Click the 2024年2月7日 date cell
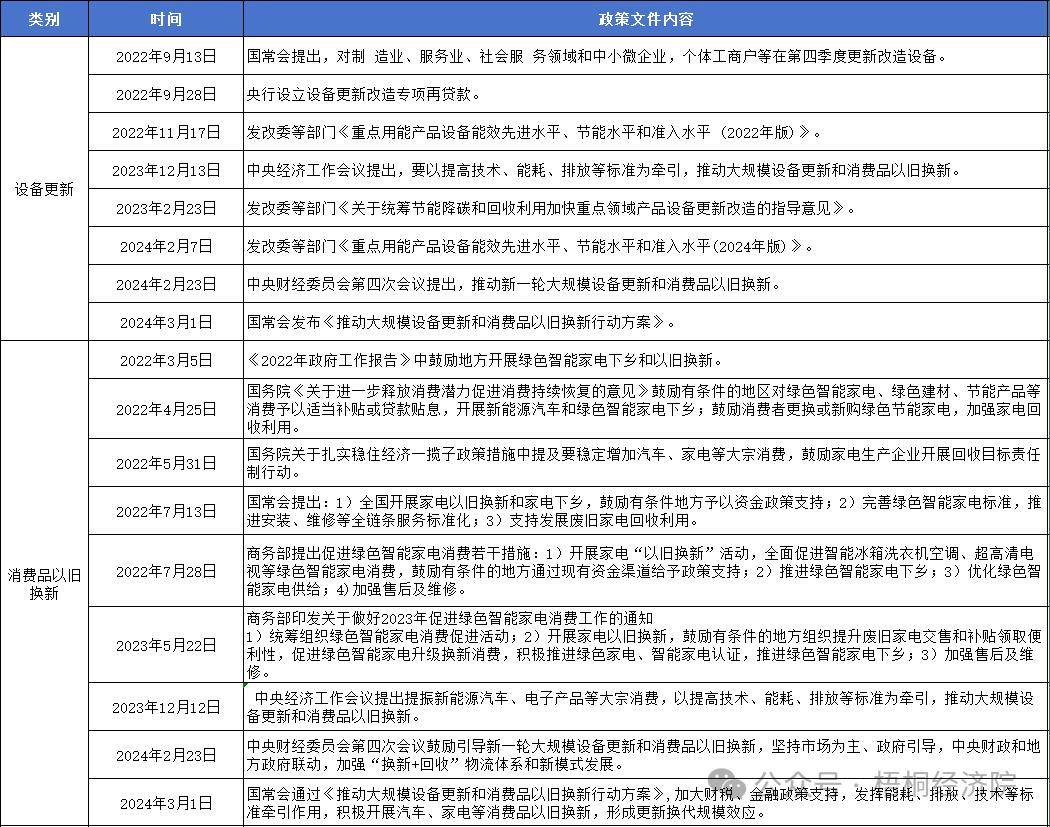The height and width of the screenshot is (827, 1050). [x=166, y=246]
